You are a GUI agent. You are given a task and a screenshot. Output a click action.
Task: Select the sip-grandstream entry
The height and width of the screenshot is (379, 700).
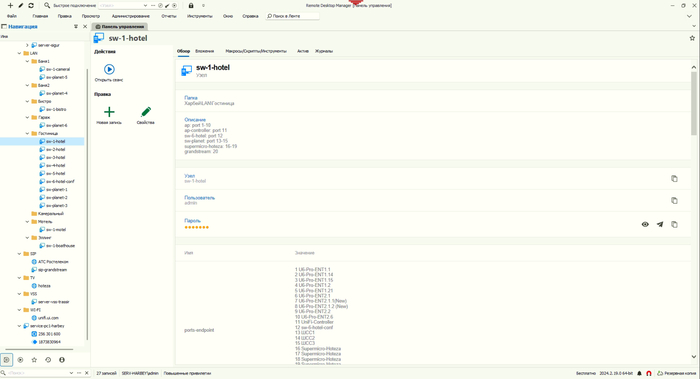52,270
